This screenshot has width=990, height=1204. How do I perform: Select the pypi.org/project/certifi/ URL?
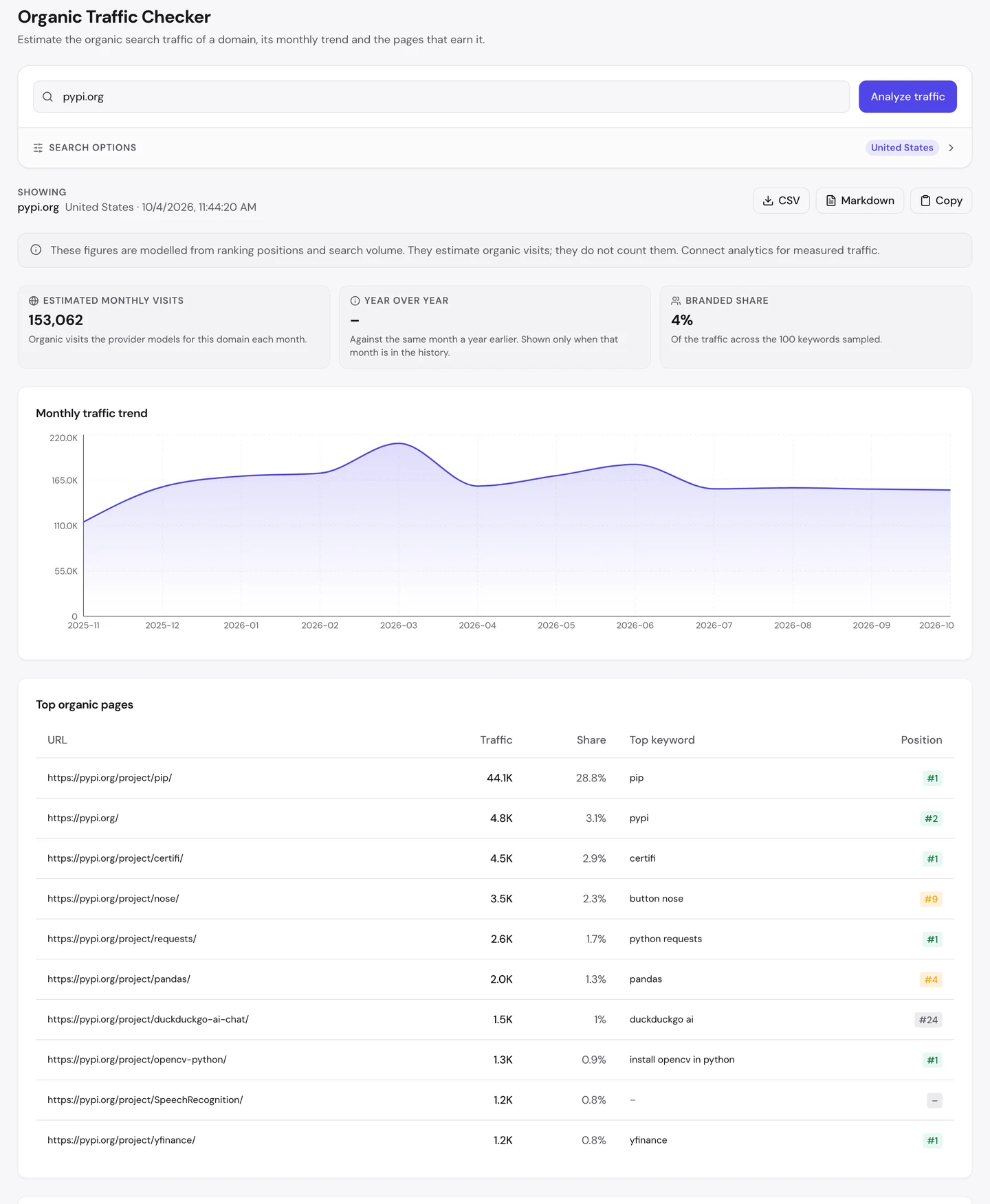point(115,858)
